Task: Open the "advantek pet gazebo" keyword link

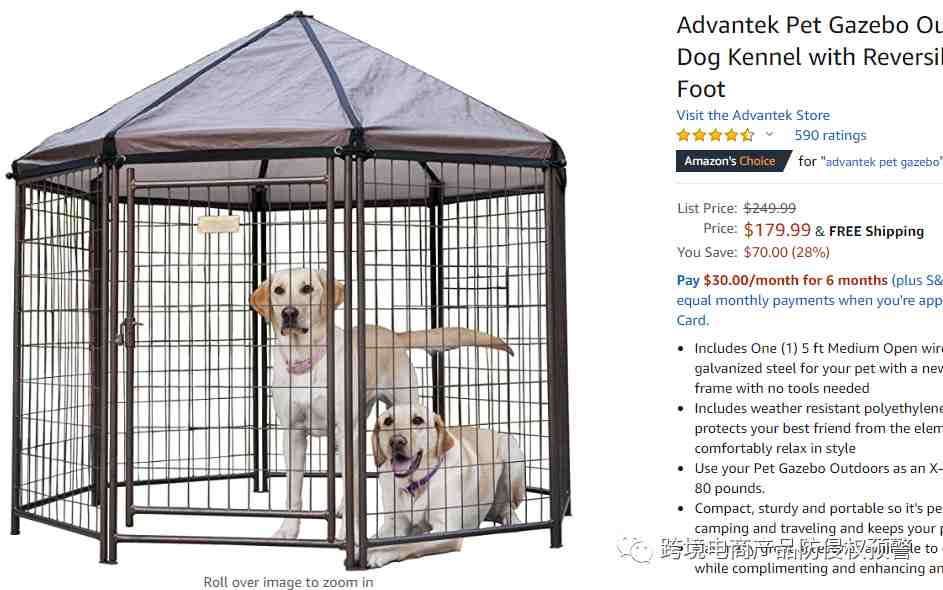Action: tap(882, 162)
